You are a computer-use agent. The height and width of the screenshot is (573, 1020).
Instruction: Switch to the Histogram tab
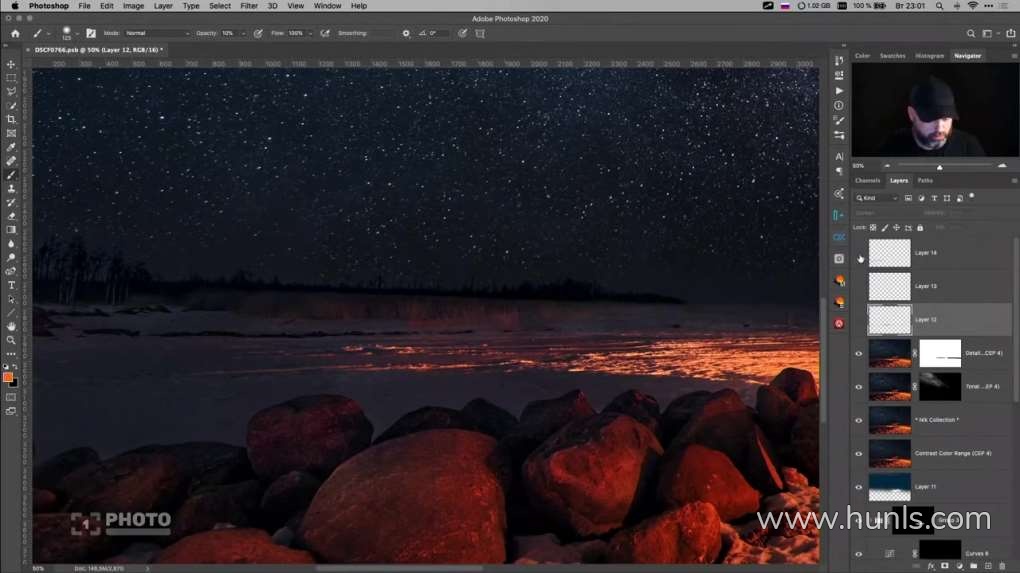click(x=930, y=56)
